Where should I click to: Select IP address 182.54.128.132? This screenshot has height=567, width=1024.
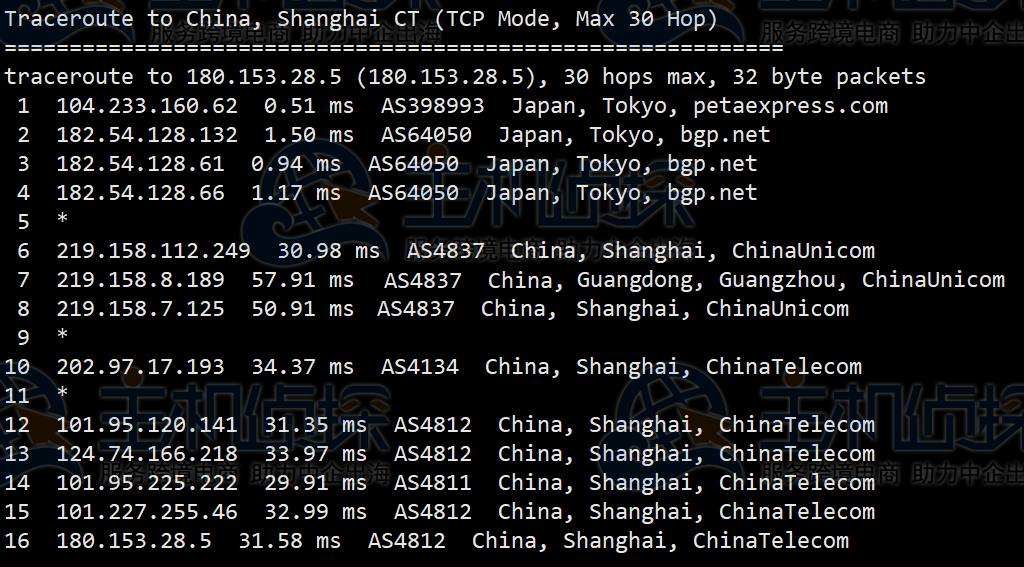147,135
